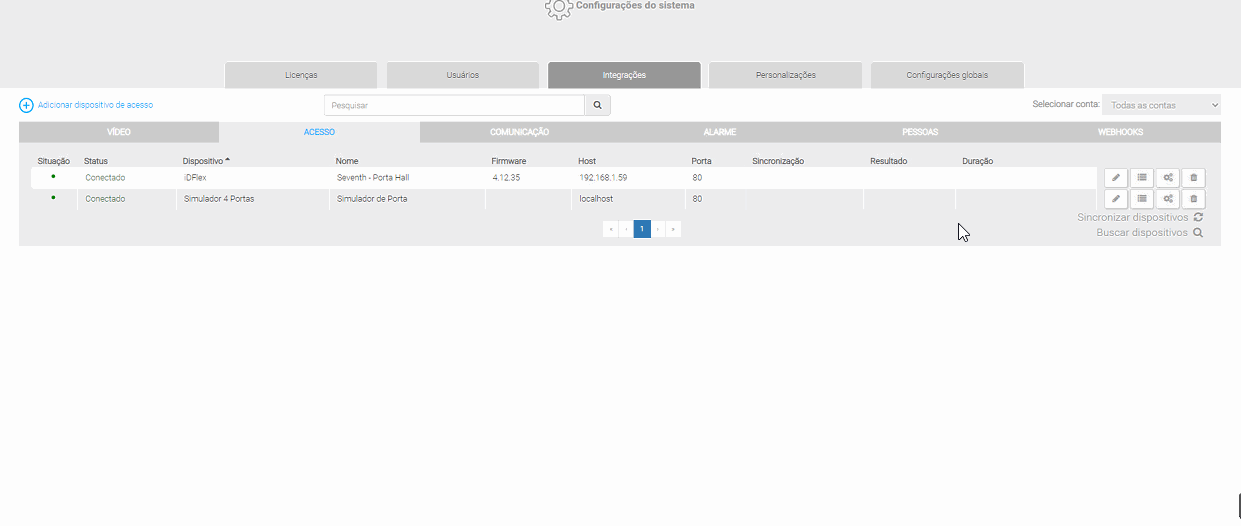Click the Firmware column header
Image resolution: width=1241 pixels, height=526 pixels.
(x=509, y=161)
